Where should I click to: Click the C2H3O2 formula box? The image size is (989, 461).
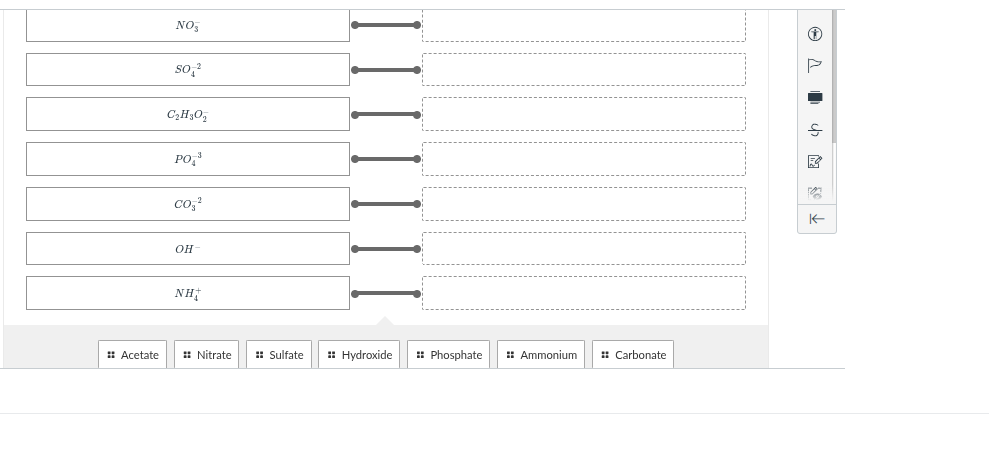click(x=188, y=114)
